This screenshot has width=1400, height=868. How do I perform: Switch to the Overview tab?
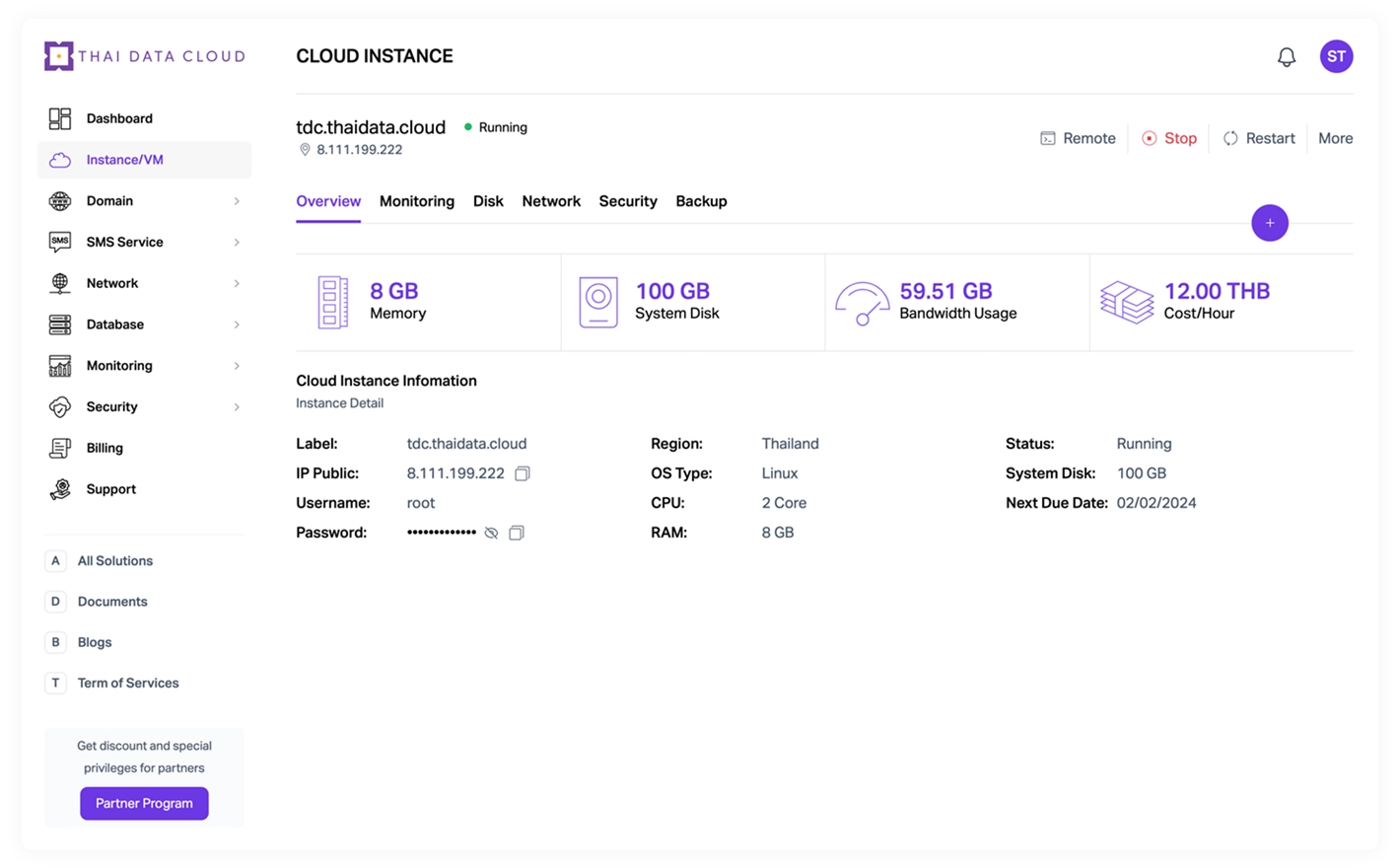[328, 201]
